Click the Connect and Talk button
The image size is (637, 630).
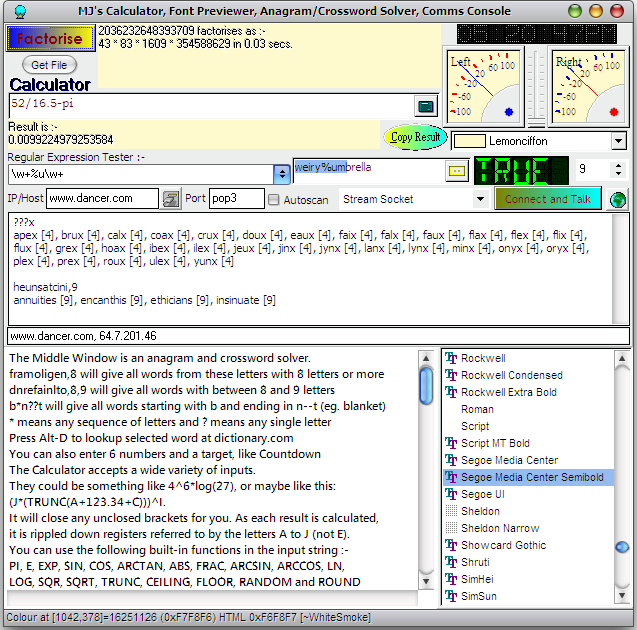(548, 199)
